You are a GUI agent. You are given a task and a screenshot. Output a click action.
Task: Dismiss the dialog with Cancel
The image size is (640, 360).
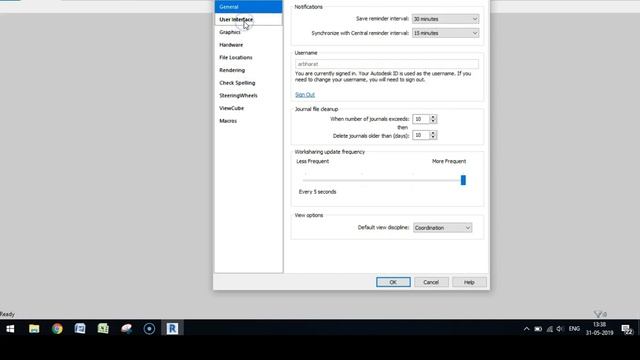[431, 282]
